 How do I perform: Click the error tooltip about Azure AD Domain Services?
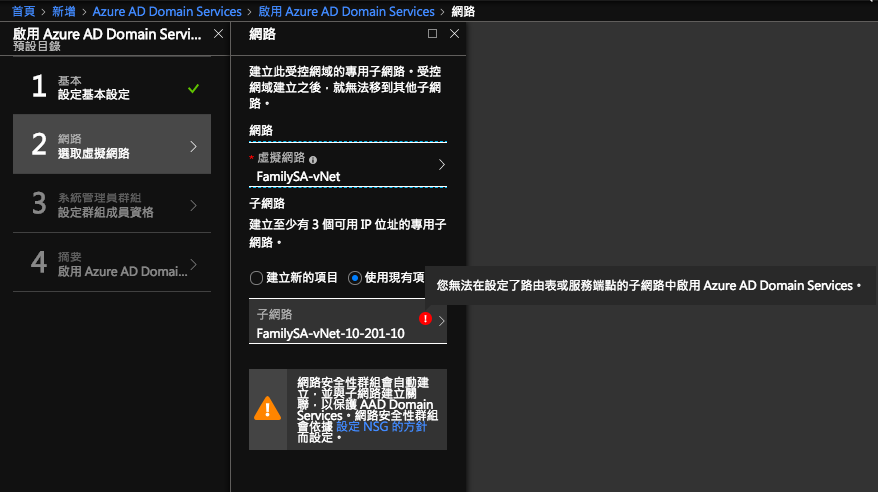(650, 285)
